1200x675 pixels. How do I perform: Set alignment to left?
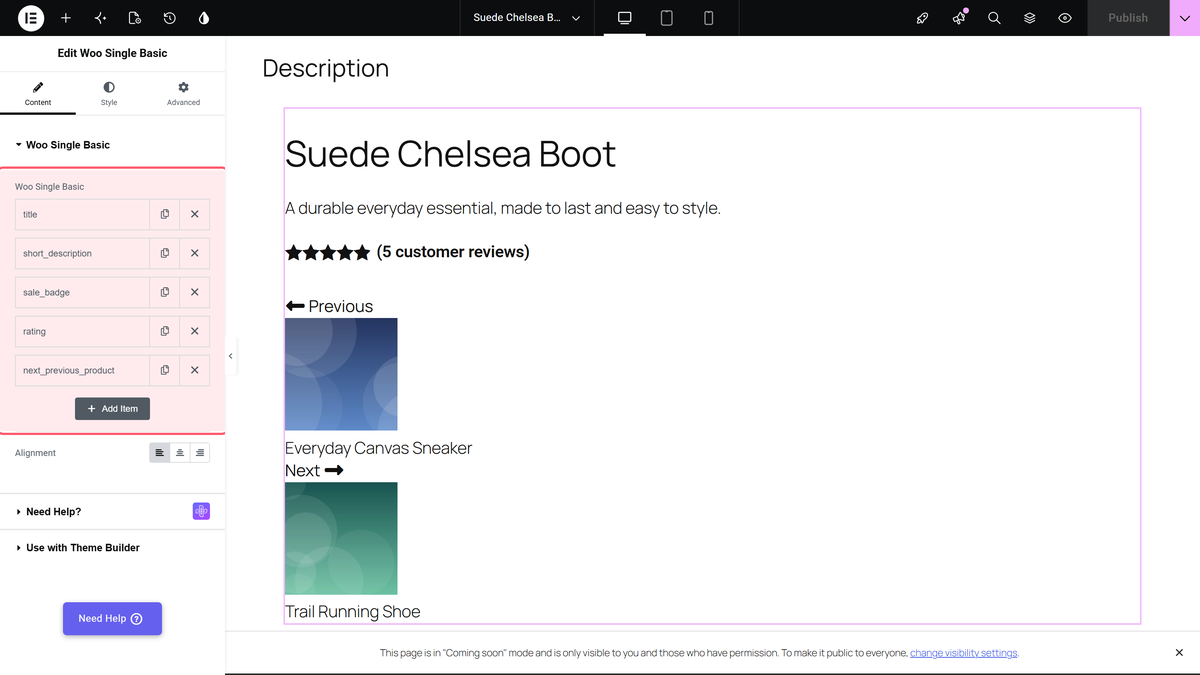pos(160,453)
